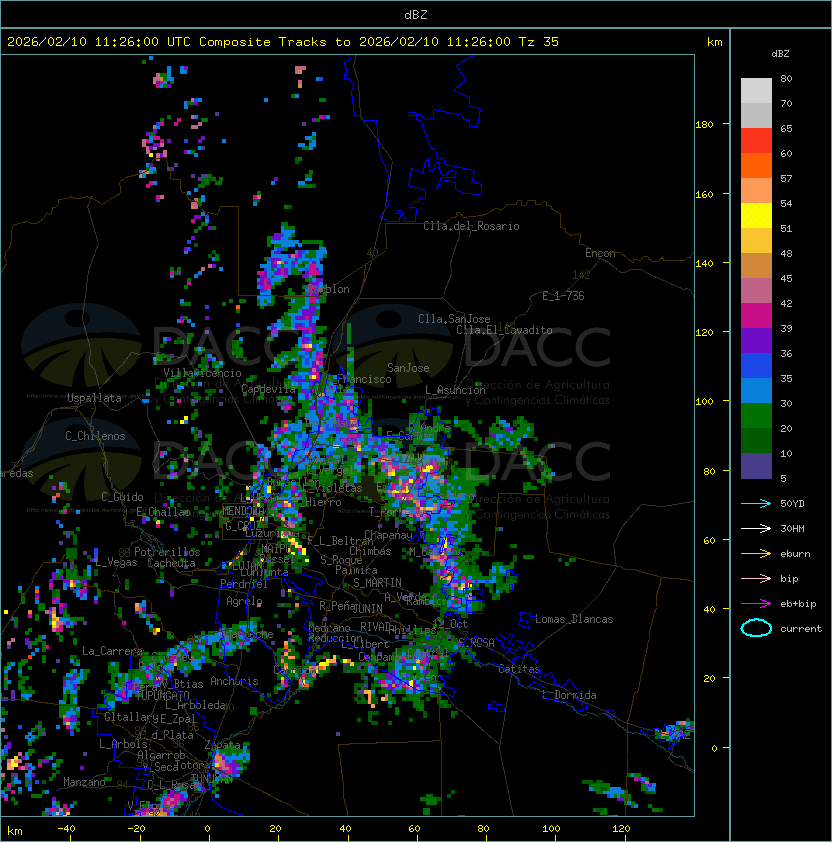
Task: Click the 'Encon' map label
Action: (600, 253)
